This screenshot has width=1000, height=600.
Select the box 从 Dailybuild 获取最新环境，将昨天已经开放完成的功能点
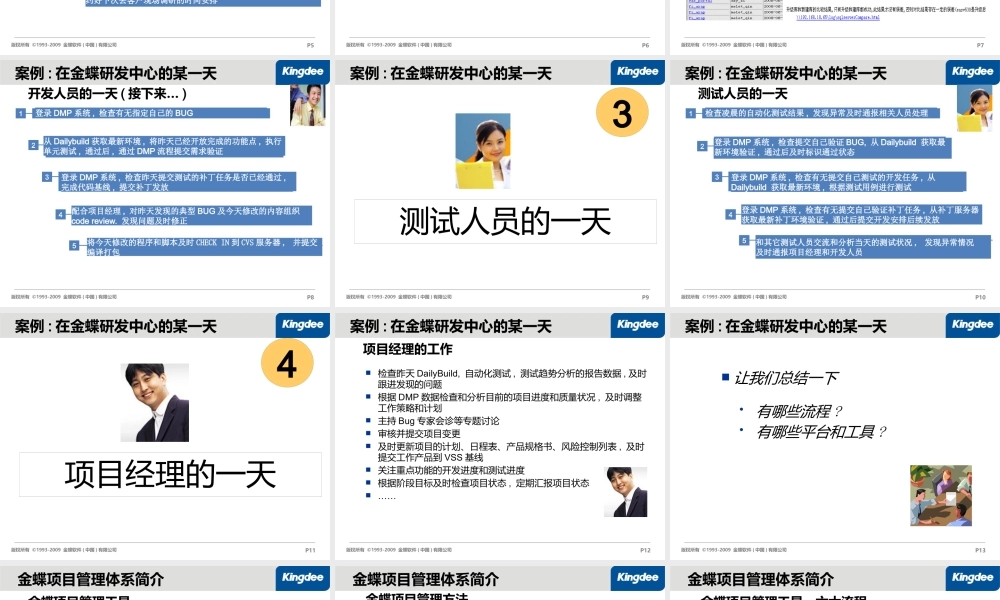[163, 146]
